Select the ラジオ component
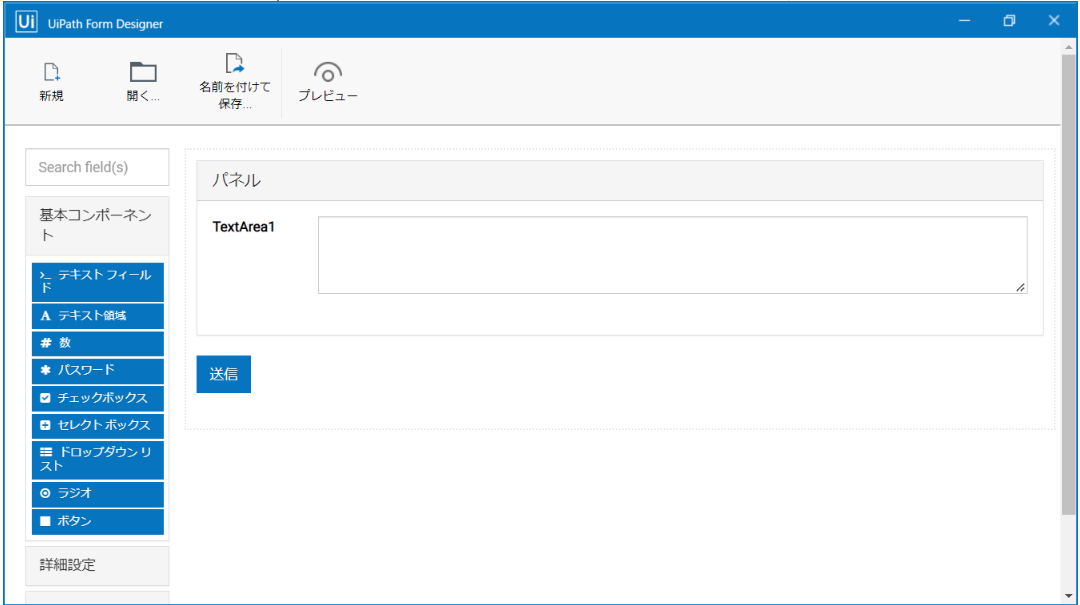Screen dimensions: 1080x605 [97, 493]
